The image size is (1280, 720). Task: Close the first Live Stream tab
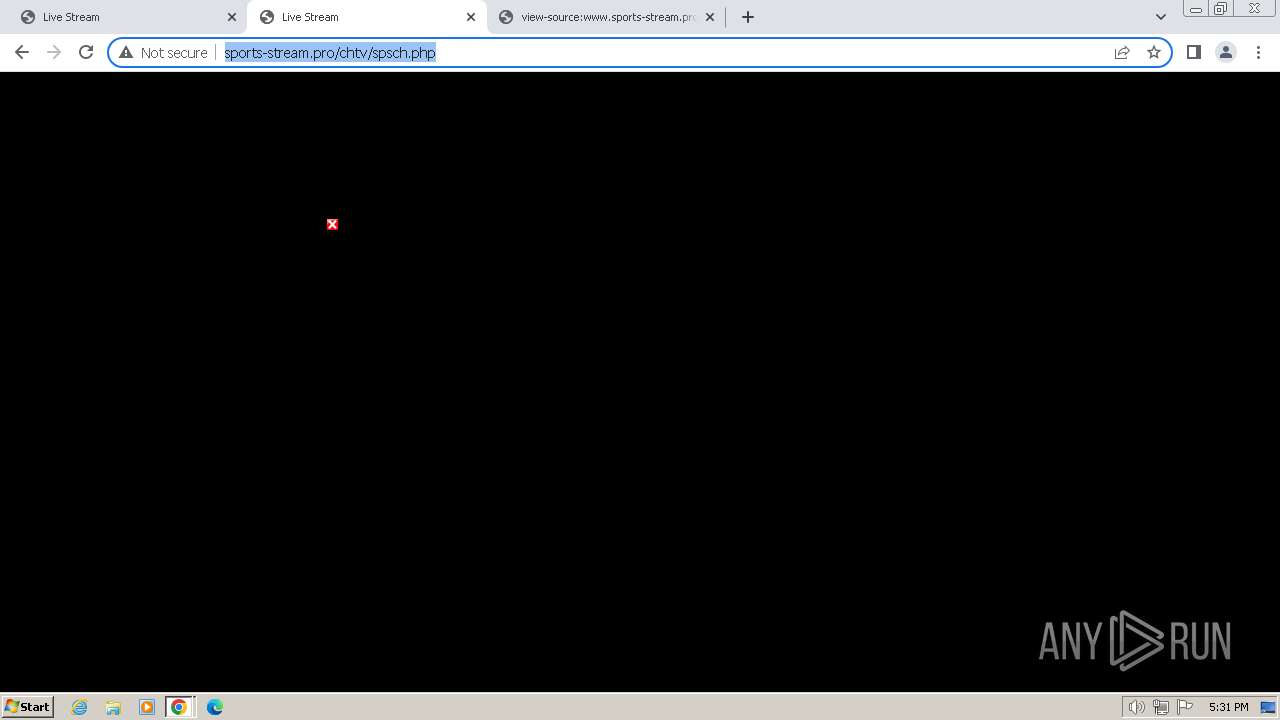[x=232, y=17]
